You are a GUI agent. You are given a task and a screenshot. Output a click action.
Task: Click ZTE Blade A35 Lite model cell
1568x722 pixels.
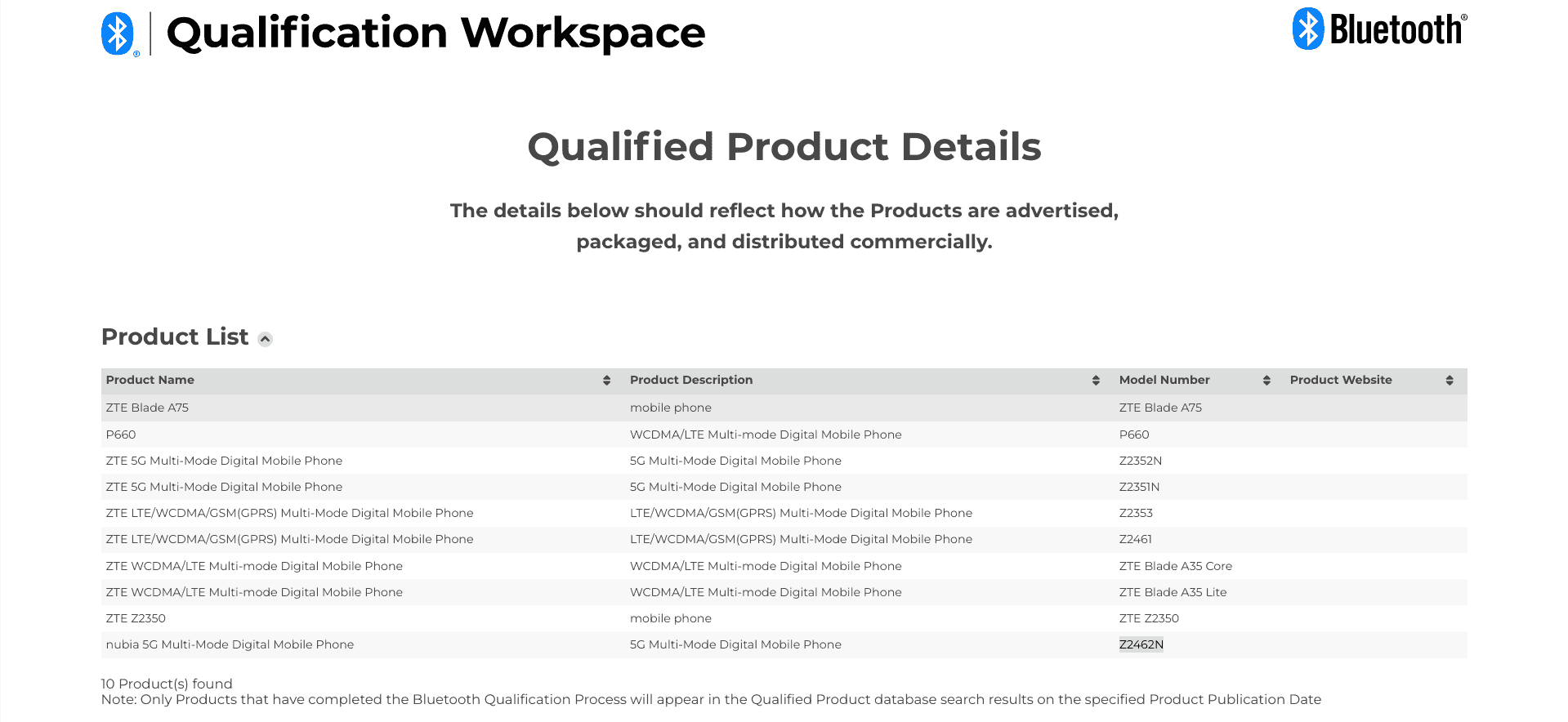coord(1173,592)
